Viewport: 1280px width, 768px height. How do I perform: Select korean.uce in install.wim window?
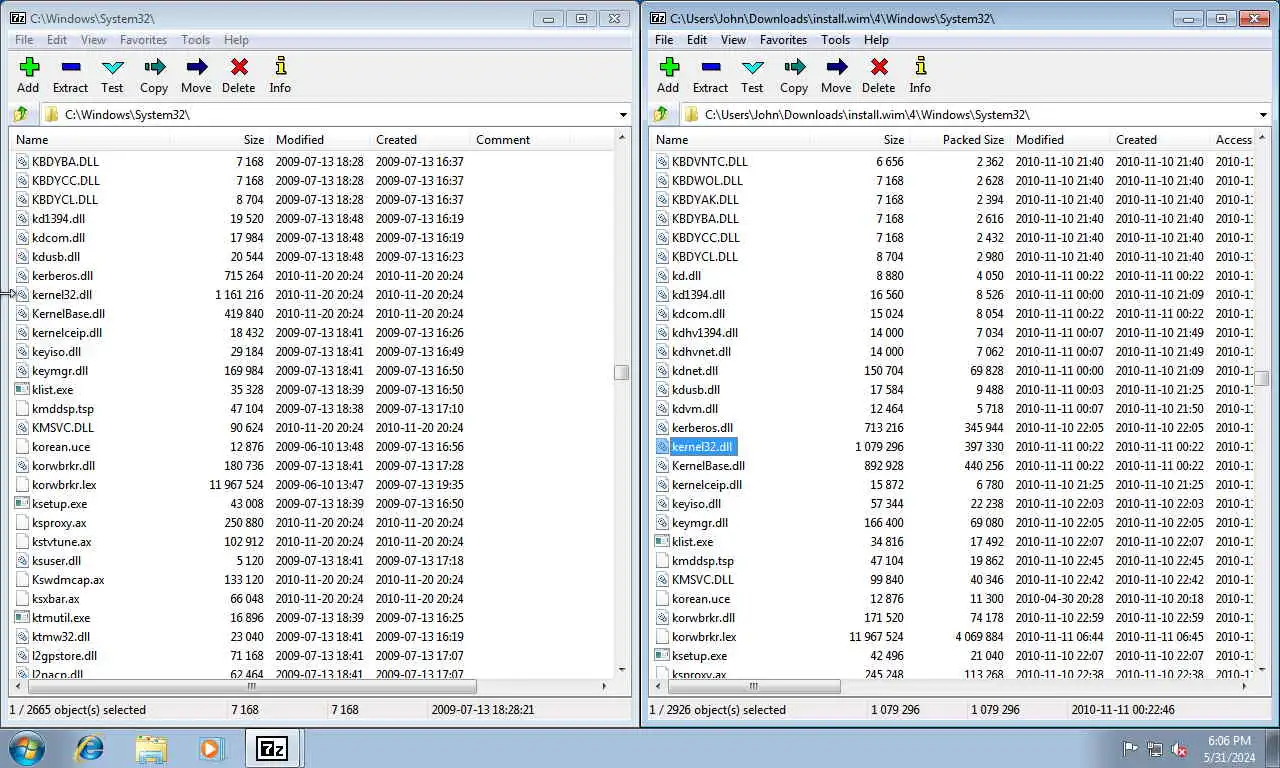[x=701, y=599]
